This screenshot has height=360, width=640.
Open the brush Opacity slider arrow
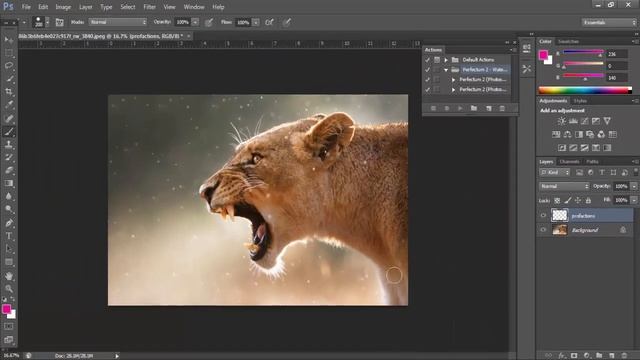click(195, 22)
